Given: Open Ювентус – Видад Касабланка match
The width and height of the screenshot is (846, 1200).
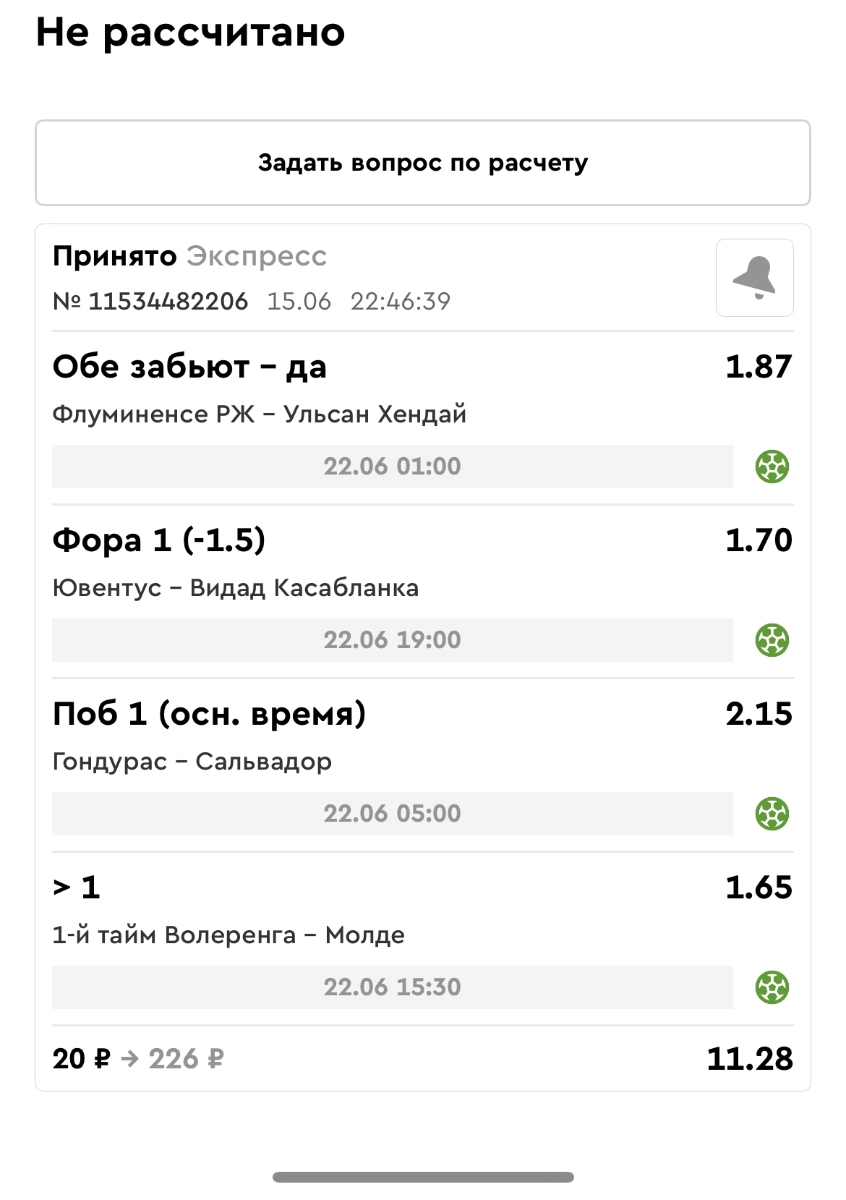Looking at the screenshot, I should tap(235, 588).
